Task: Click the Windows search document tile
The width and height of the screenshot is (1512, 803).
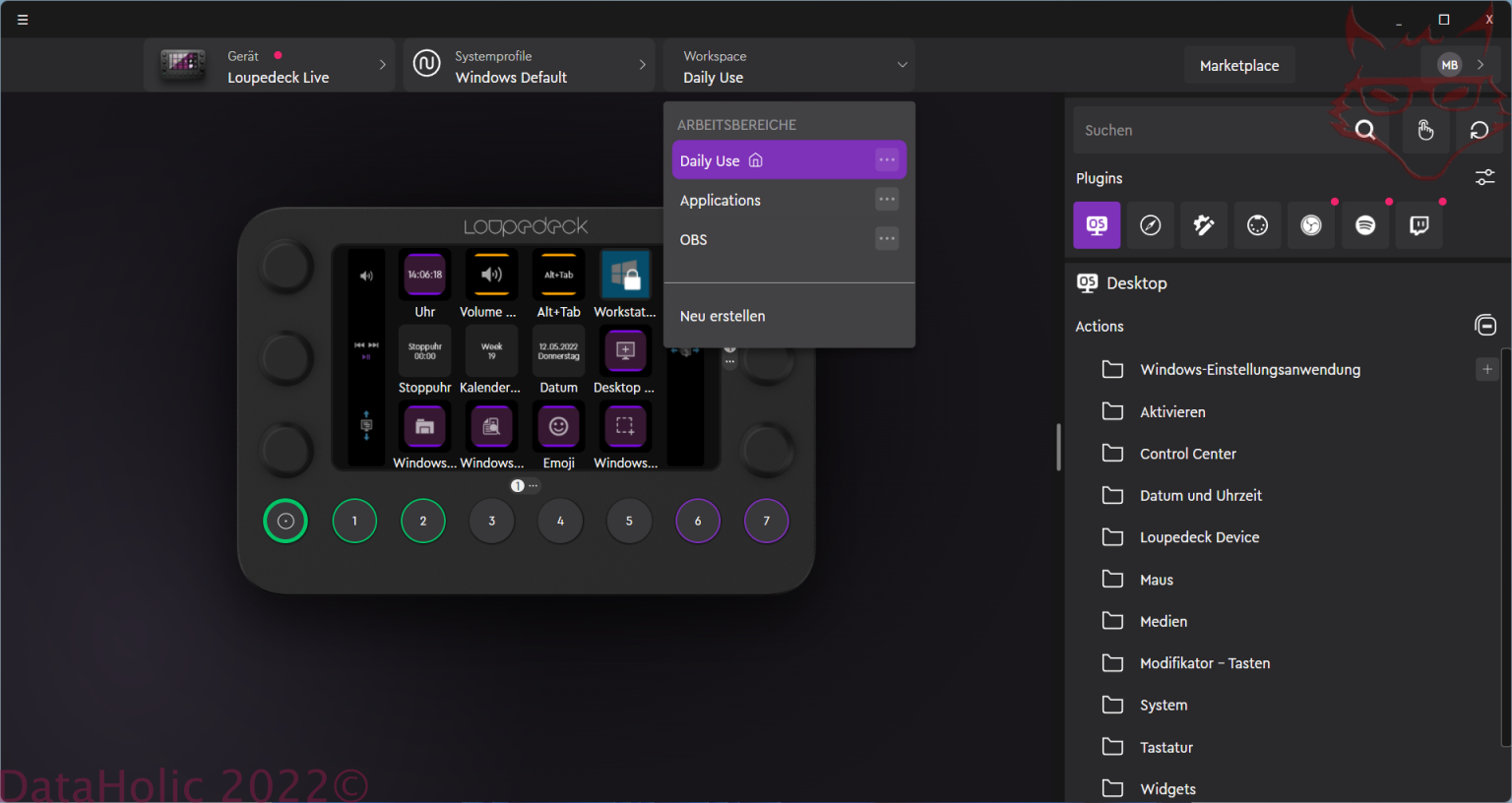Action: (x=491, y=426)
